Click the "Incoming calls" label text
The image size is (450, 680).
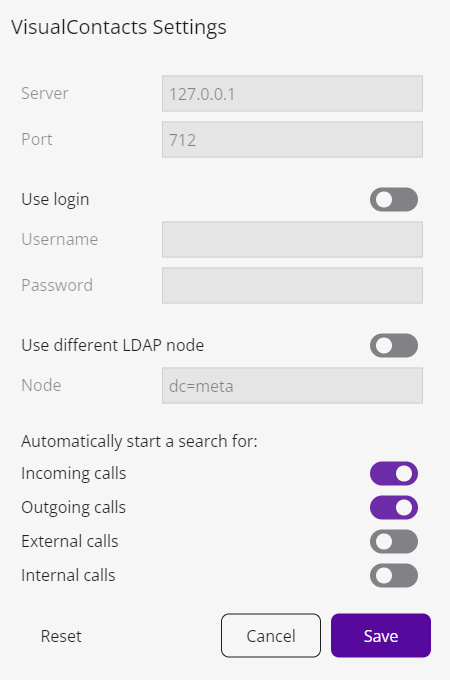(x=74, y=473)
